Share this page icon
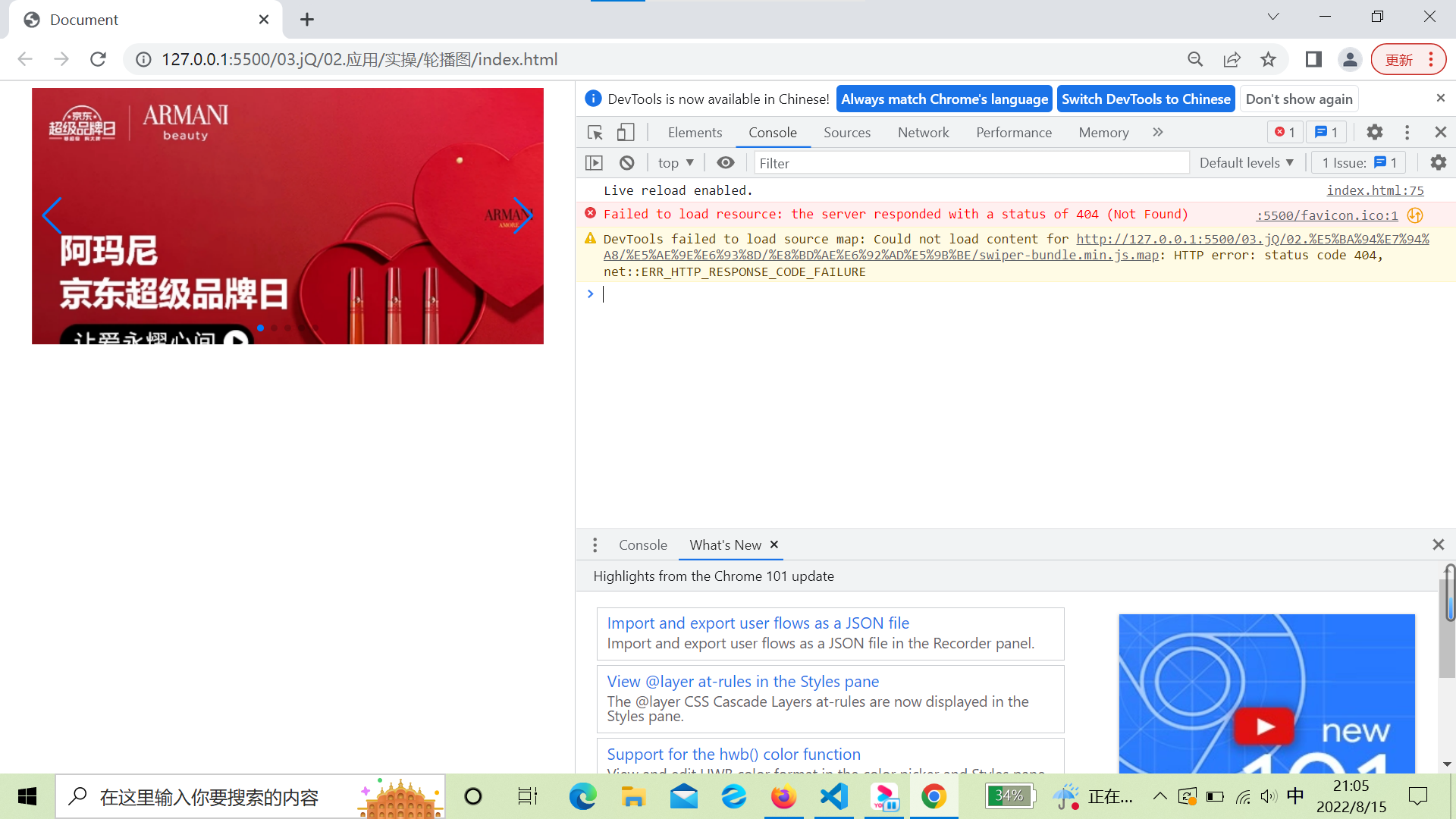This screenshot has height=819, width=1456. tap(1232, 59)
